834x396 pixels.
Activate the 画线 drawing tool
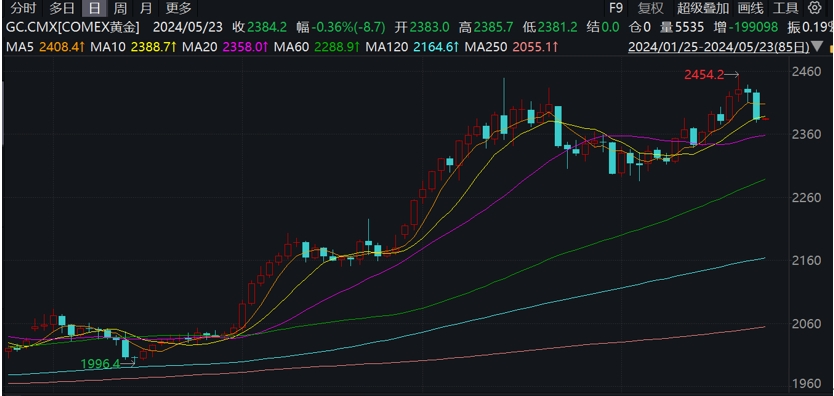point(750,8)
